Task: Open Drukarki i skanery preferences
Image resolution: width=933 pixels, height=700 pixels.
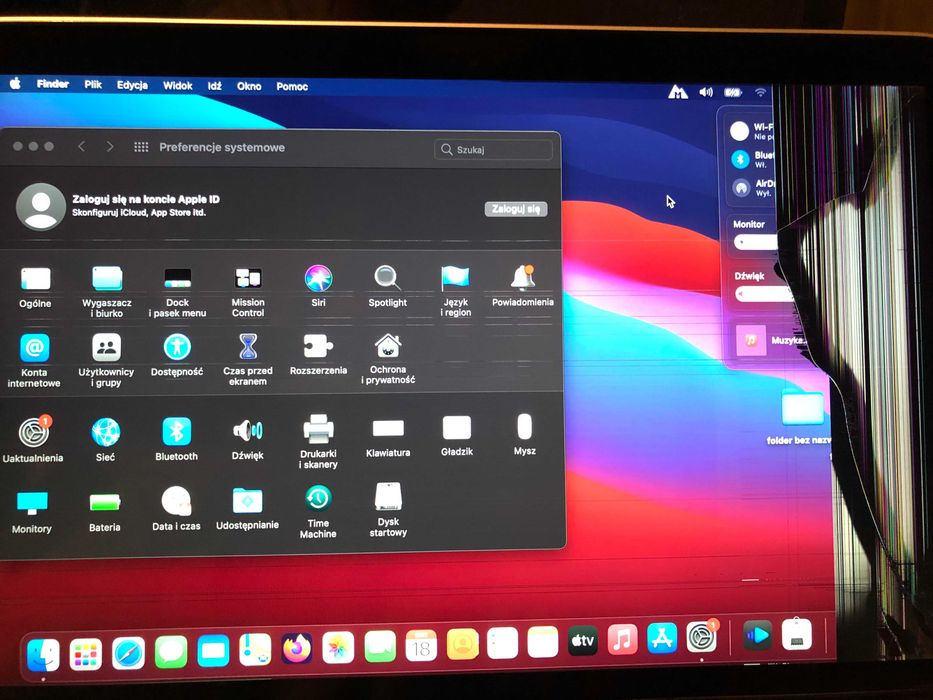Action: (318, 429)
